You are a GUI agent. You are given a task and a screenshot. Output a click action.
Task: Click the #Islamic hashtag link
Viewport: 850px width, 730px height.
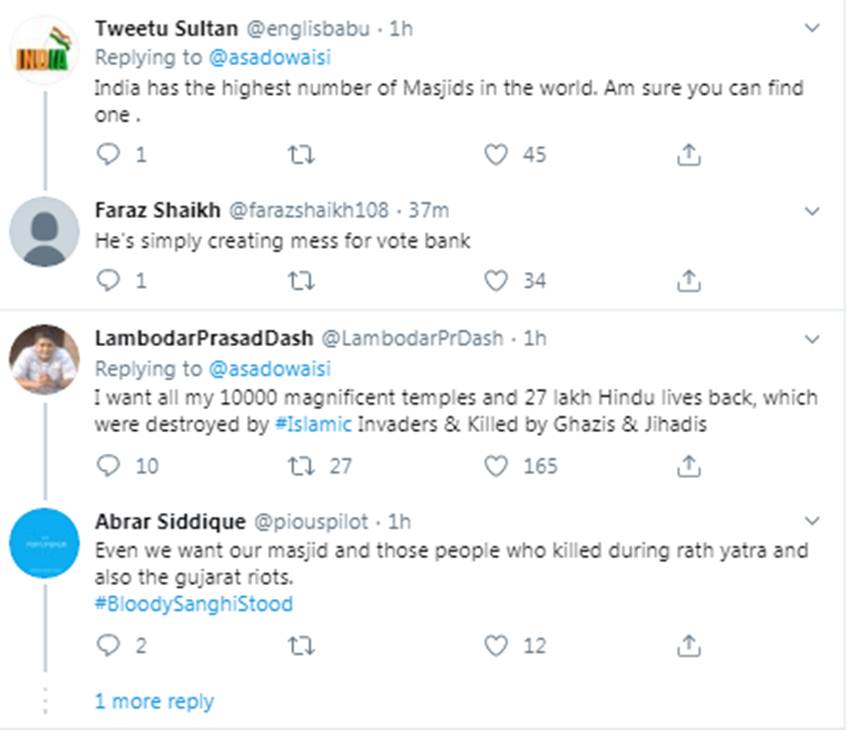[x=313, y=424]
